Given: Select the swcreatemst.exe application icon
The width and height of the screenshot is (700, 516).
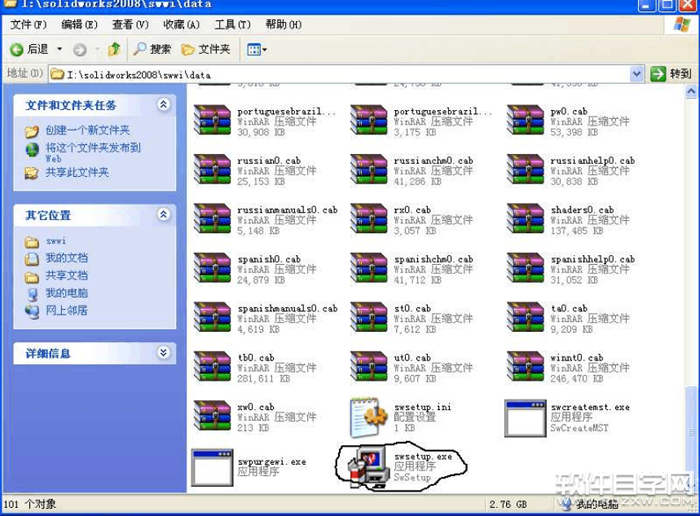Looking at the screenshot, I should 525,418.
